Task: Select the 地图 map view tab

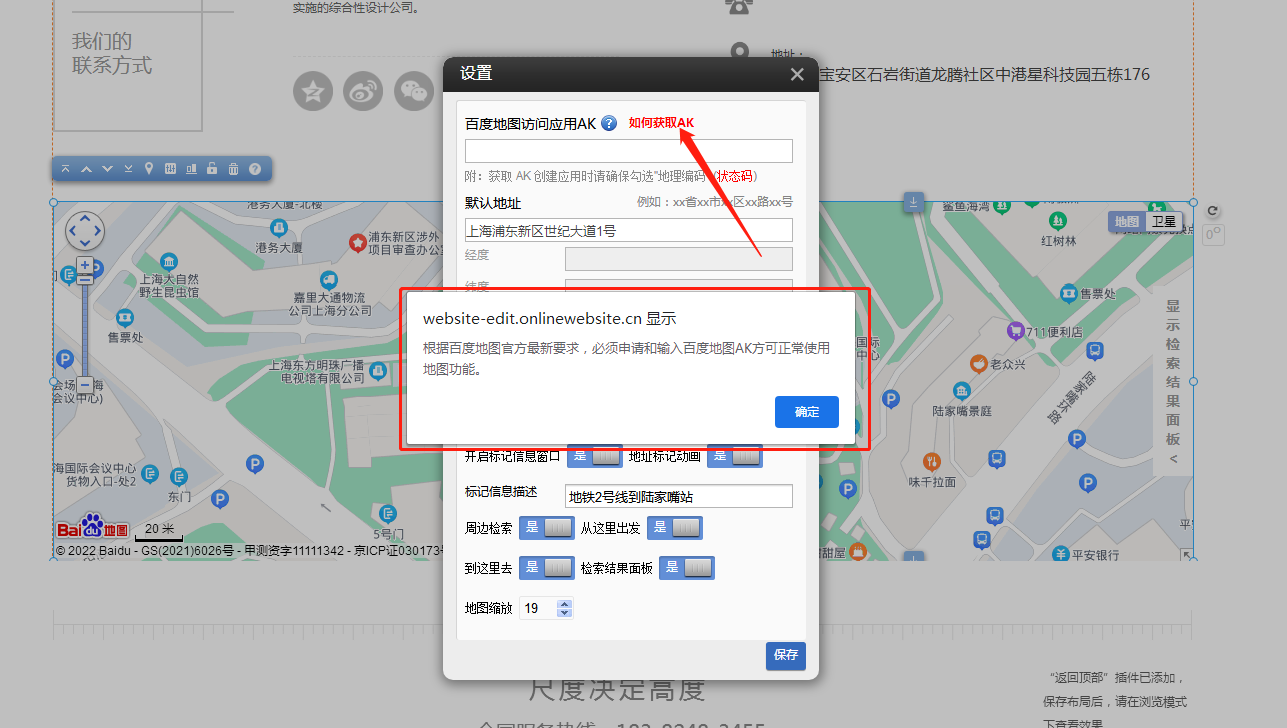Action: tap(1127, 222)
